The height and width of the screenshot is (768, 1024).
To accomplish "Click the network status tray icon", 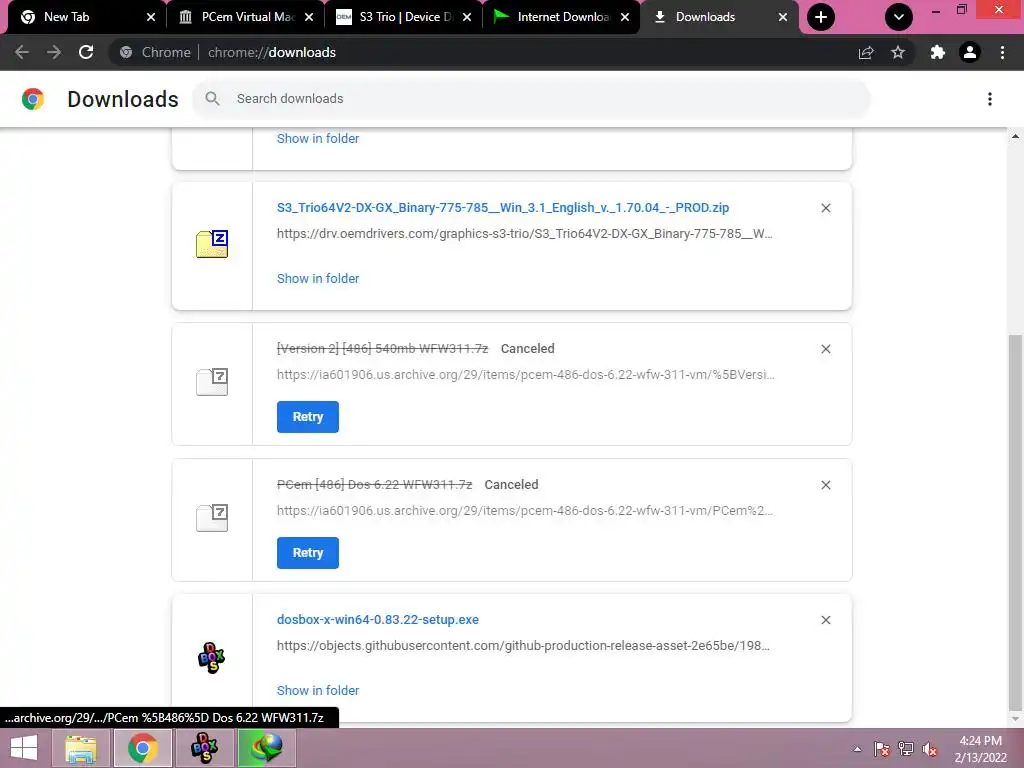I will point(906,749).
